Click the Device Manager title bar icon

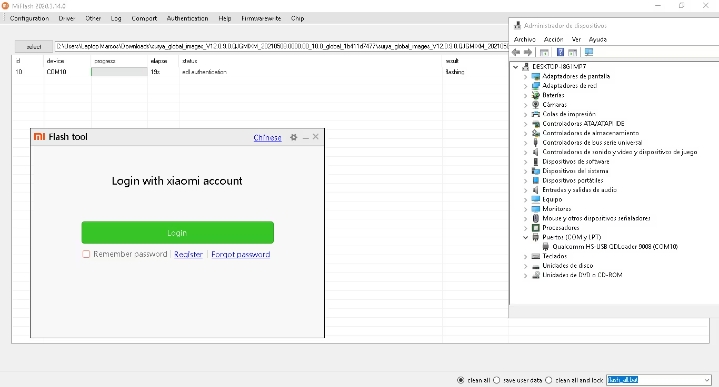[518, 26]
